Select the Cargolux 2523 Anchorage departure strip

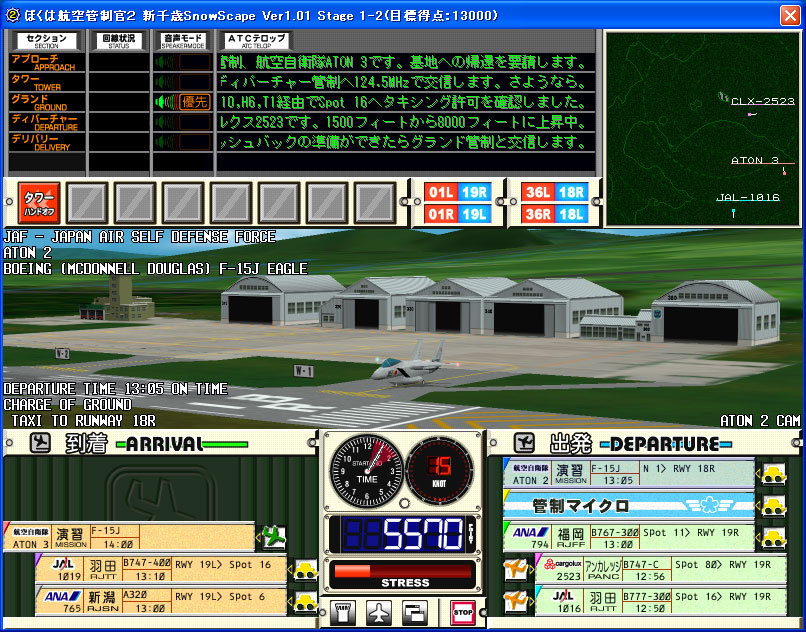tap(661, 570)
